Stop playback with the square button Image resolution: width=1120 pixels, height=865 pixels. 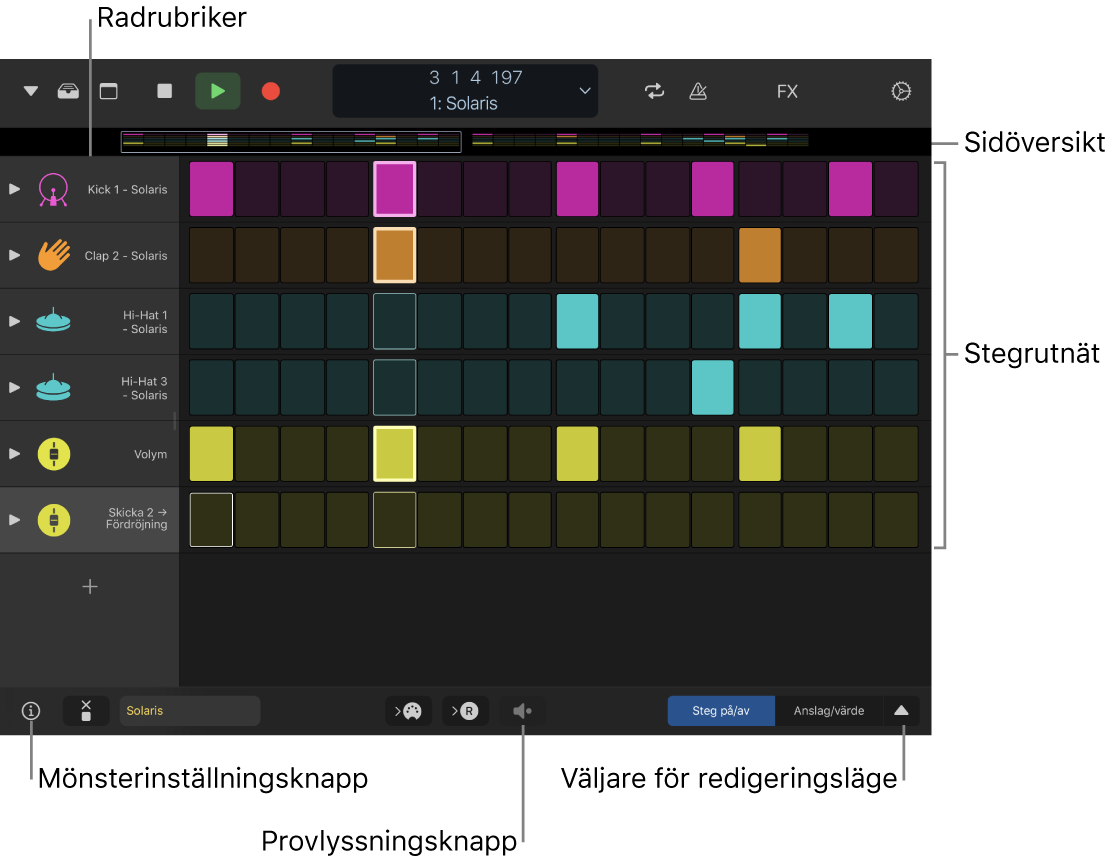[165, 91]
